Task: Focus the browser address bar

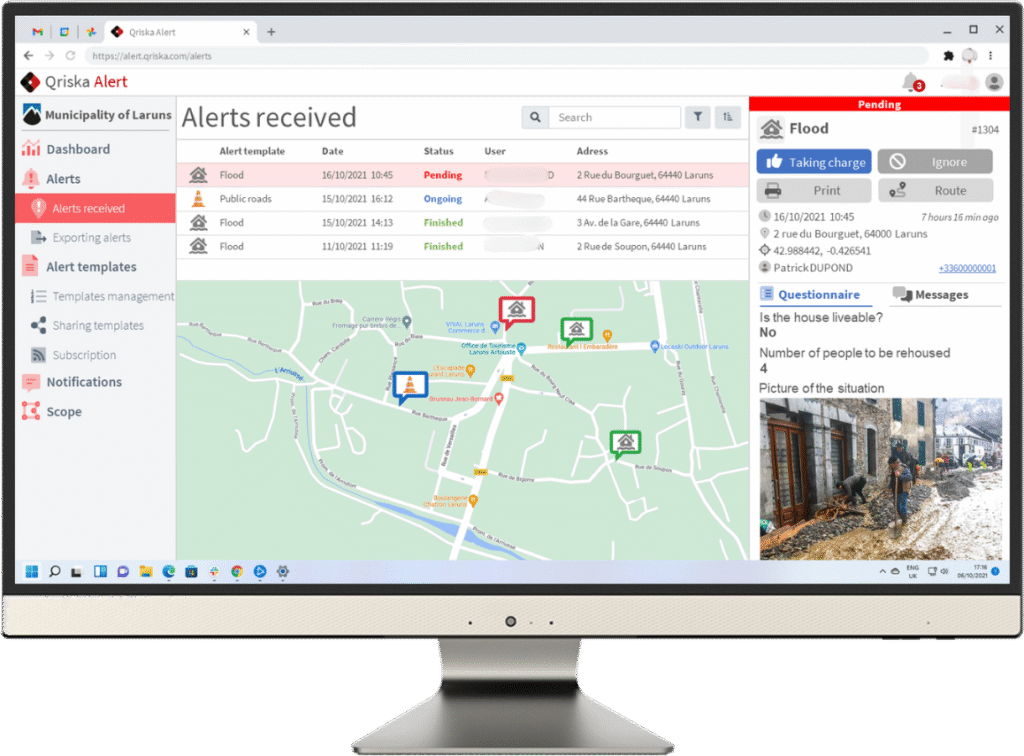Action: [506, 55]
